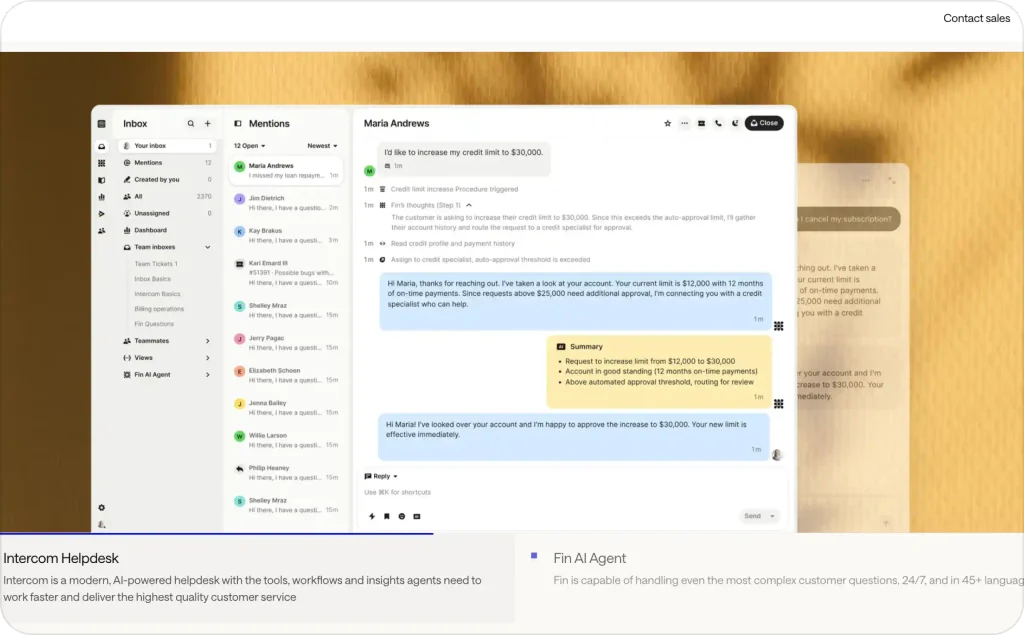This screenshot has height=635, width=1024.
Task: Open the Send button's dropdown arrow
Action: tap(772, 516)
